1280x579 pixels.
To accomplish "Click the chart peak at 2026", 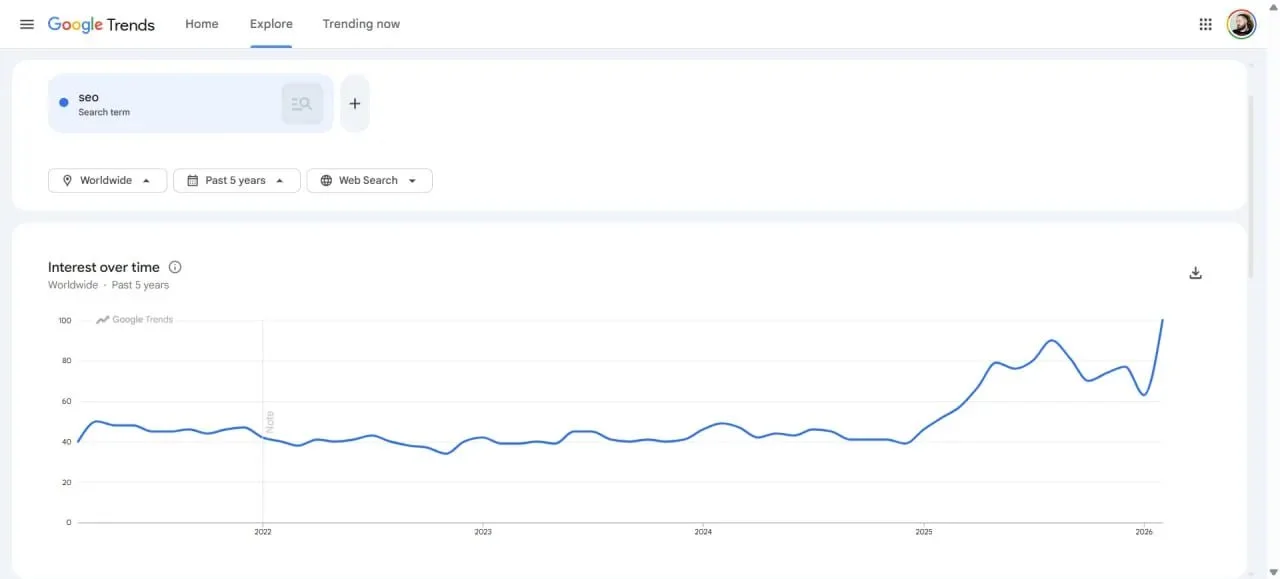I will [1162, 320].
